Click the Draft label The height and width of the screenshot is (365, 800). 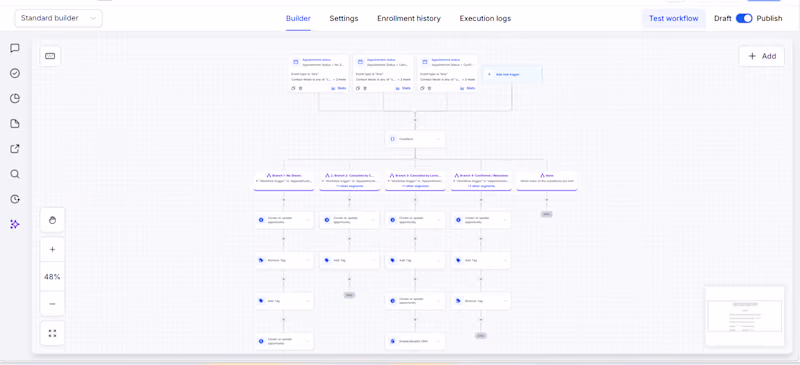(x=722, y=18)
